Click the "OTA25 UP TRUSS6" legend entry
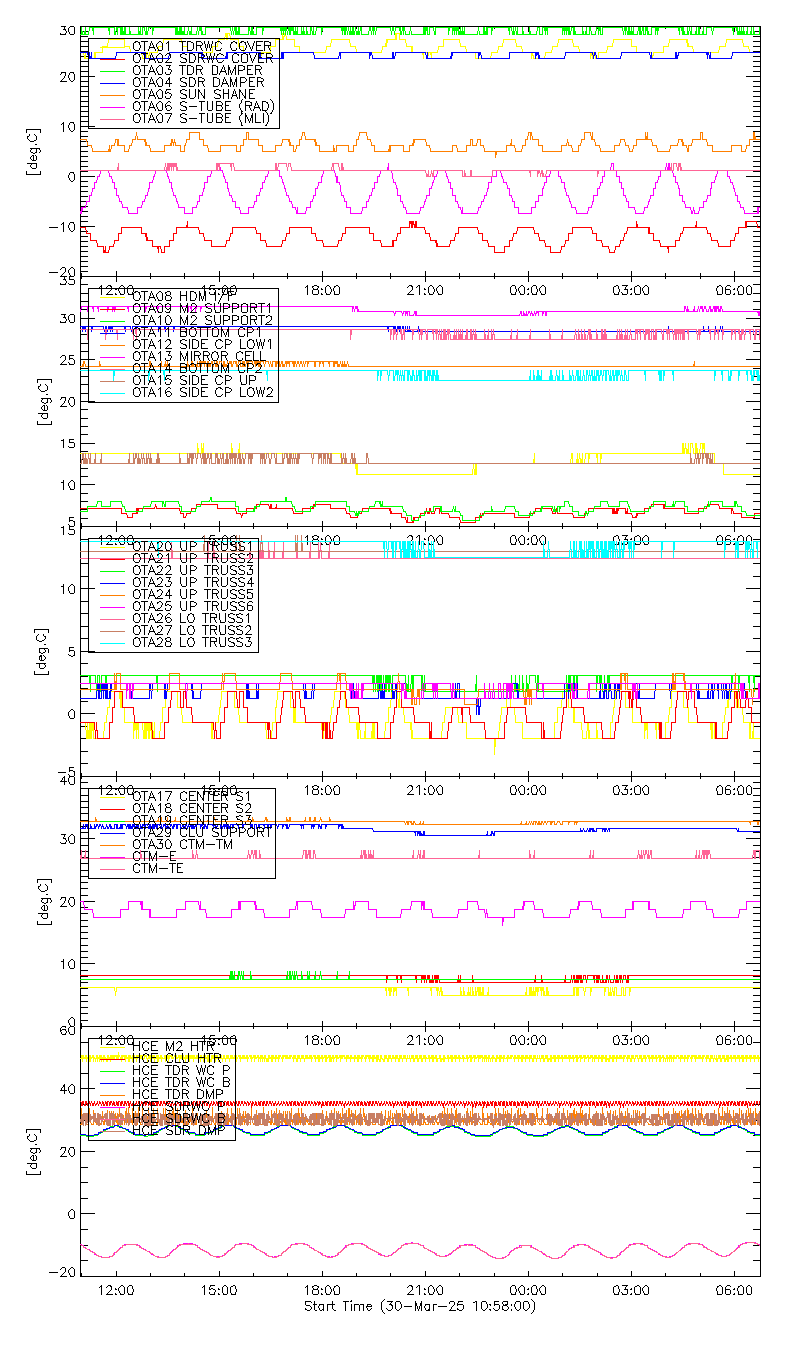Viewport: 800px width, 1350px height. [x=194, y=606]
